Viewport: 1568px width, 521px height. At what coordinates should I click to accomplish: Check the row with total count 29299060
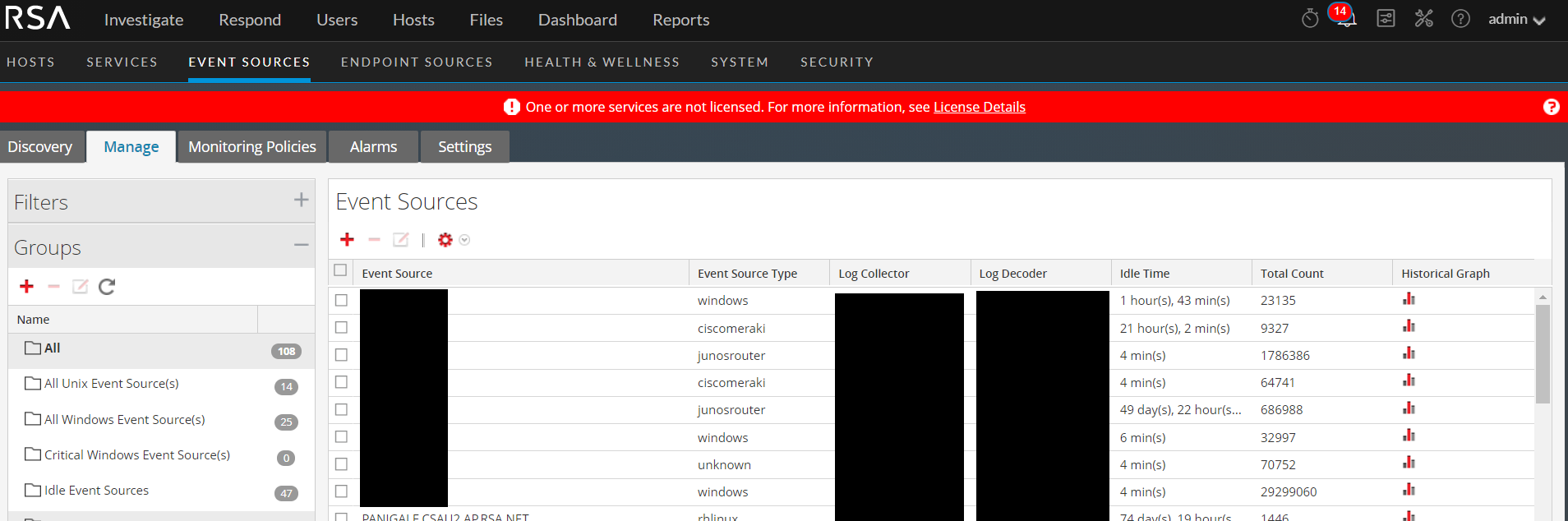pyautogui.click(x=341, y=491)
